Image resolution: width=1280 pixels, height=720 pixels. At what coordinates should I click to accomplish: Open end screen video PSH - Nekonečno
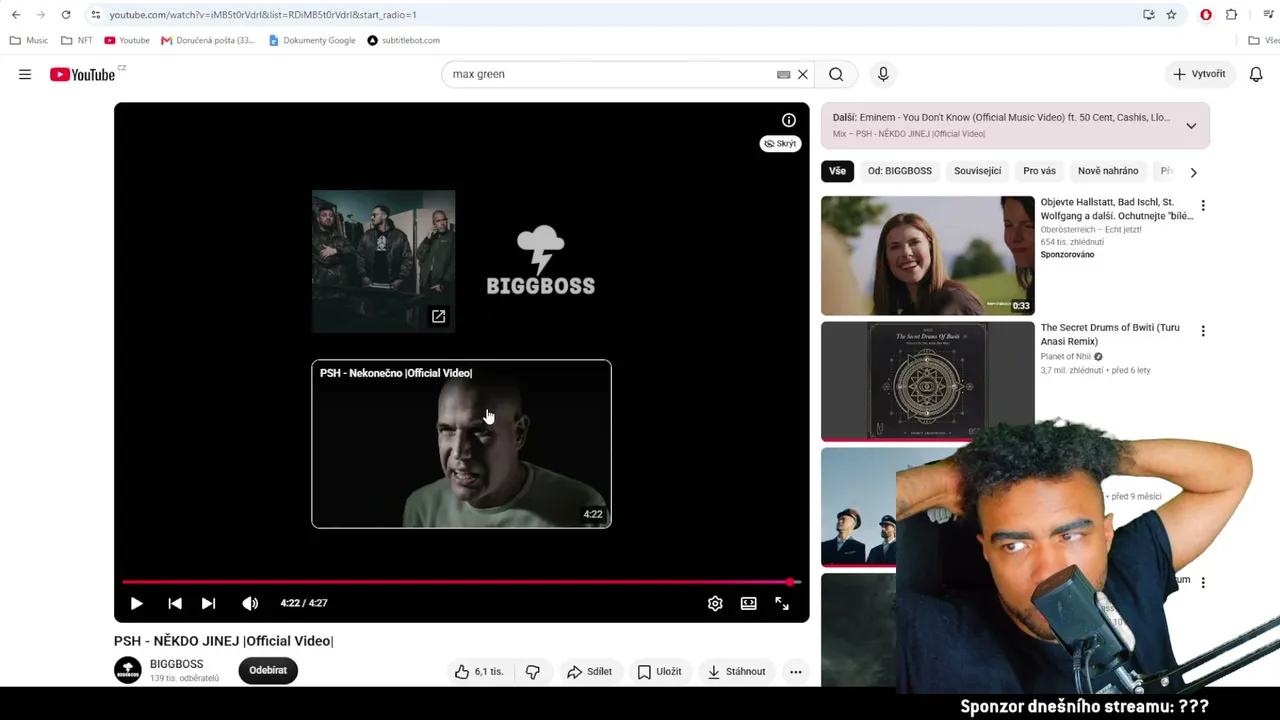[x=461, y=444]
